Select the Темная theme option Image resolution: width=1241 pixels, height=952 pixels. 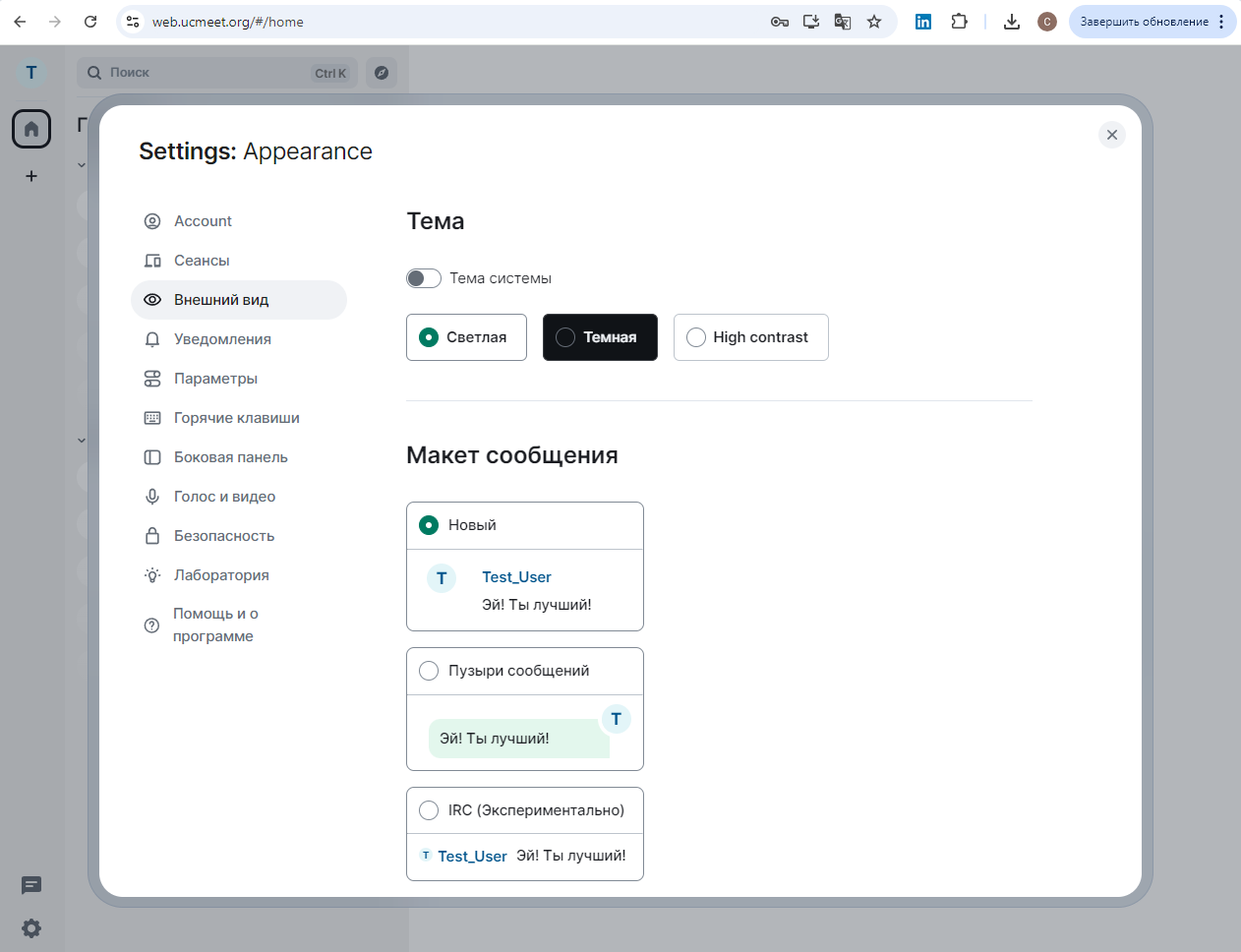[x=600, y=337]
